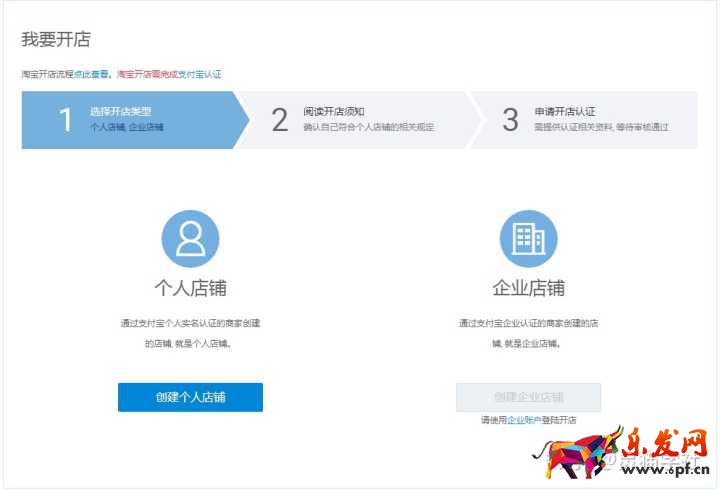The image size is (720, 490).
Task: Click the personal store description text
Action: [x=190, y=333]
